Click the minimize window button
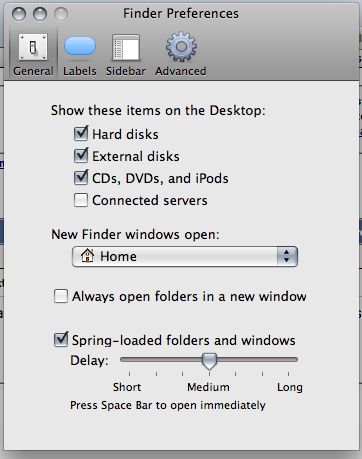This screenshot has width=362, height=459. (40, 14)
